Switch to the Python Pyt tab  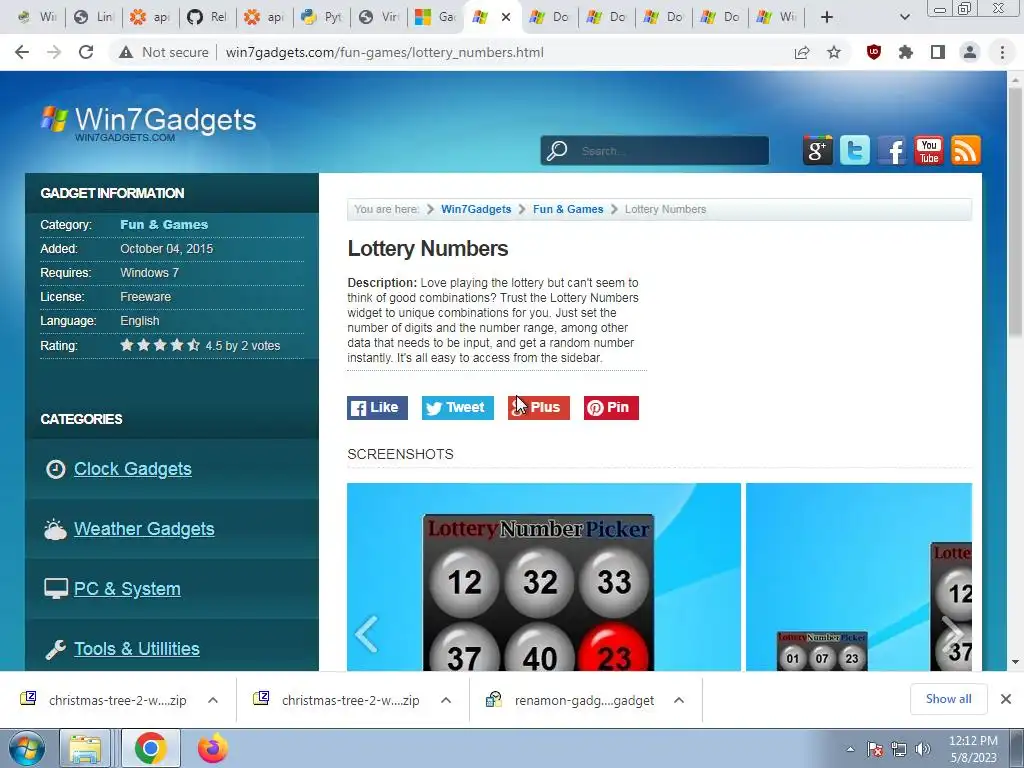click(321, 17)
